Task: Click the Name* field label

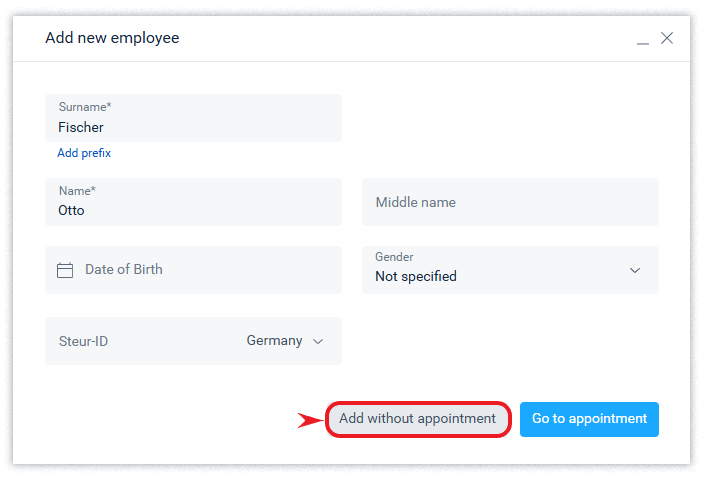Action: 77,191
